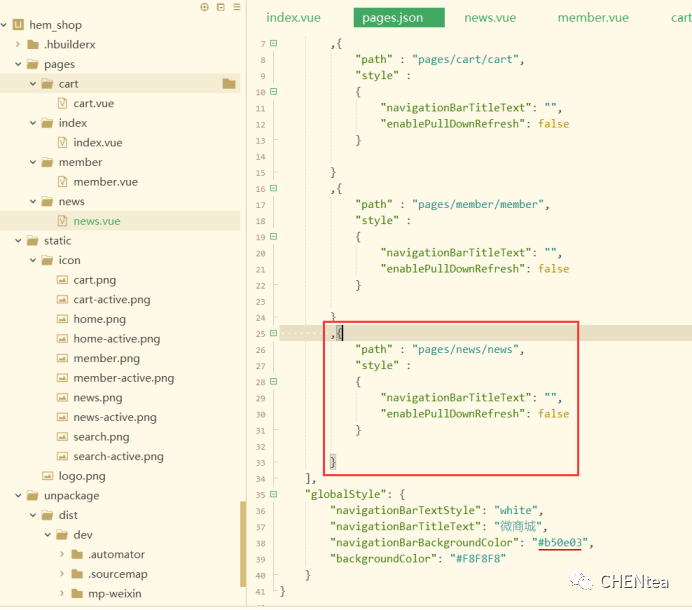
Task: Open cart.vue in the cart folder
Action: coord(93,103)
